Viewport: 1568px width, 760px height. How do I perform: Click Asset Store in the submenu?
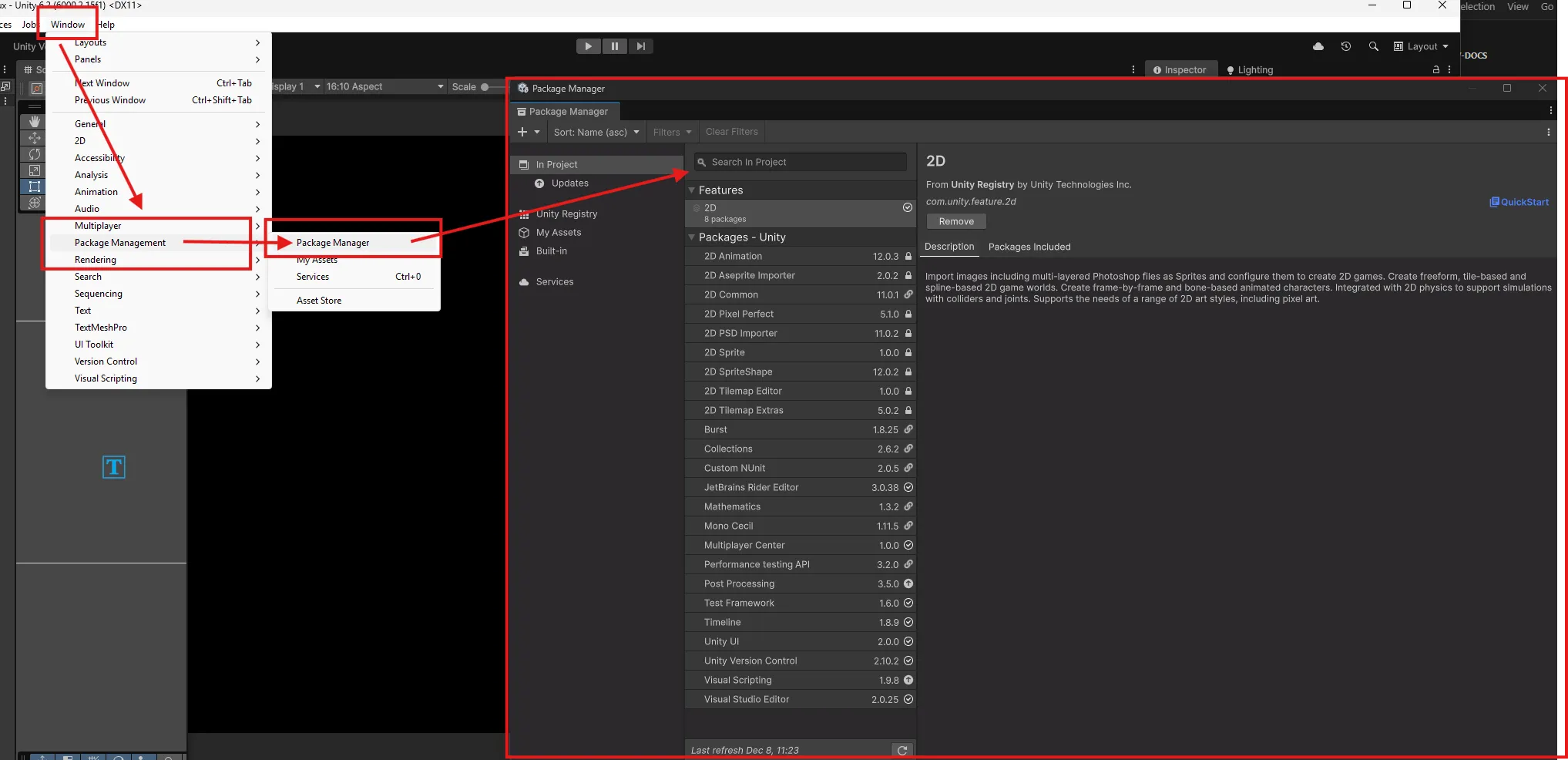[x=354, y=301]
